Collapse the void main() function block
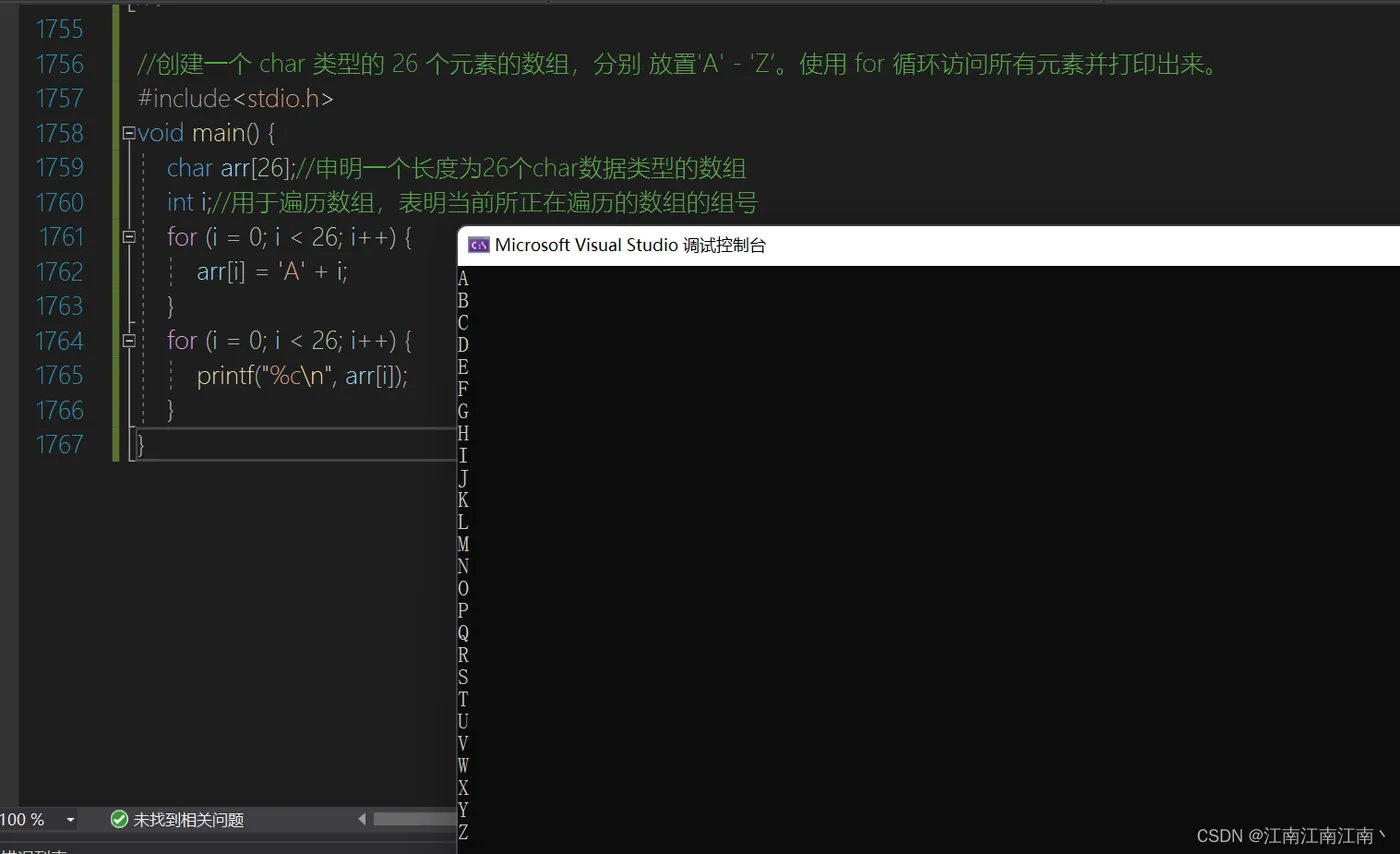 pos(128,133)
